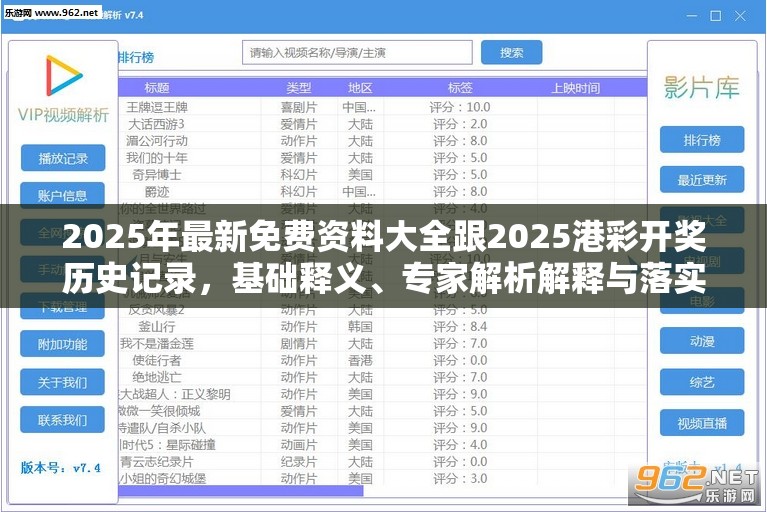Select 综艺 in the 影片库 panel

[702, 382]
